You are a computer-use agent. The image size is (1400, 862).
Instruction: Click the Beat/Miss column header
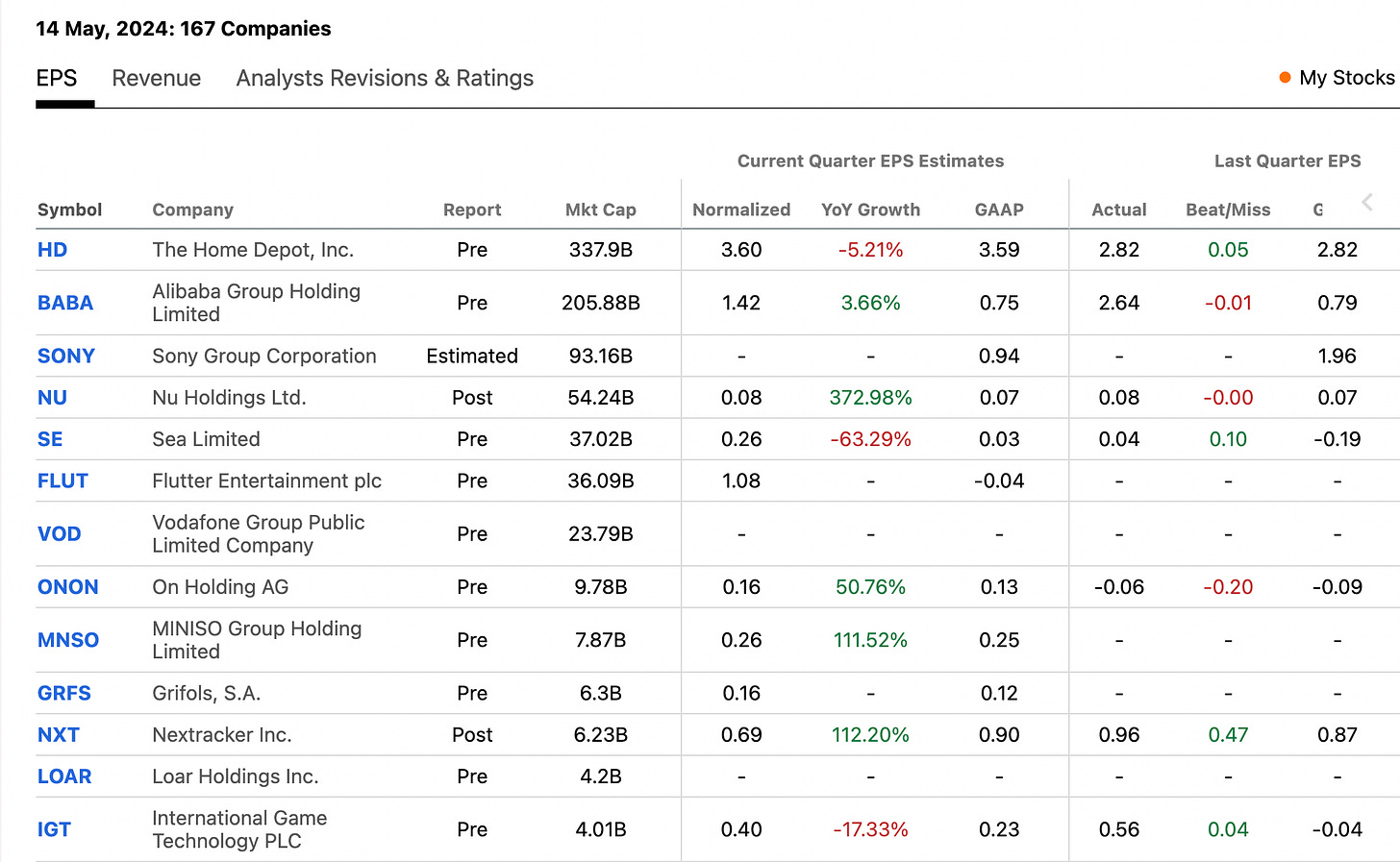1228,209
